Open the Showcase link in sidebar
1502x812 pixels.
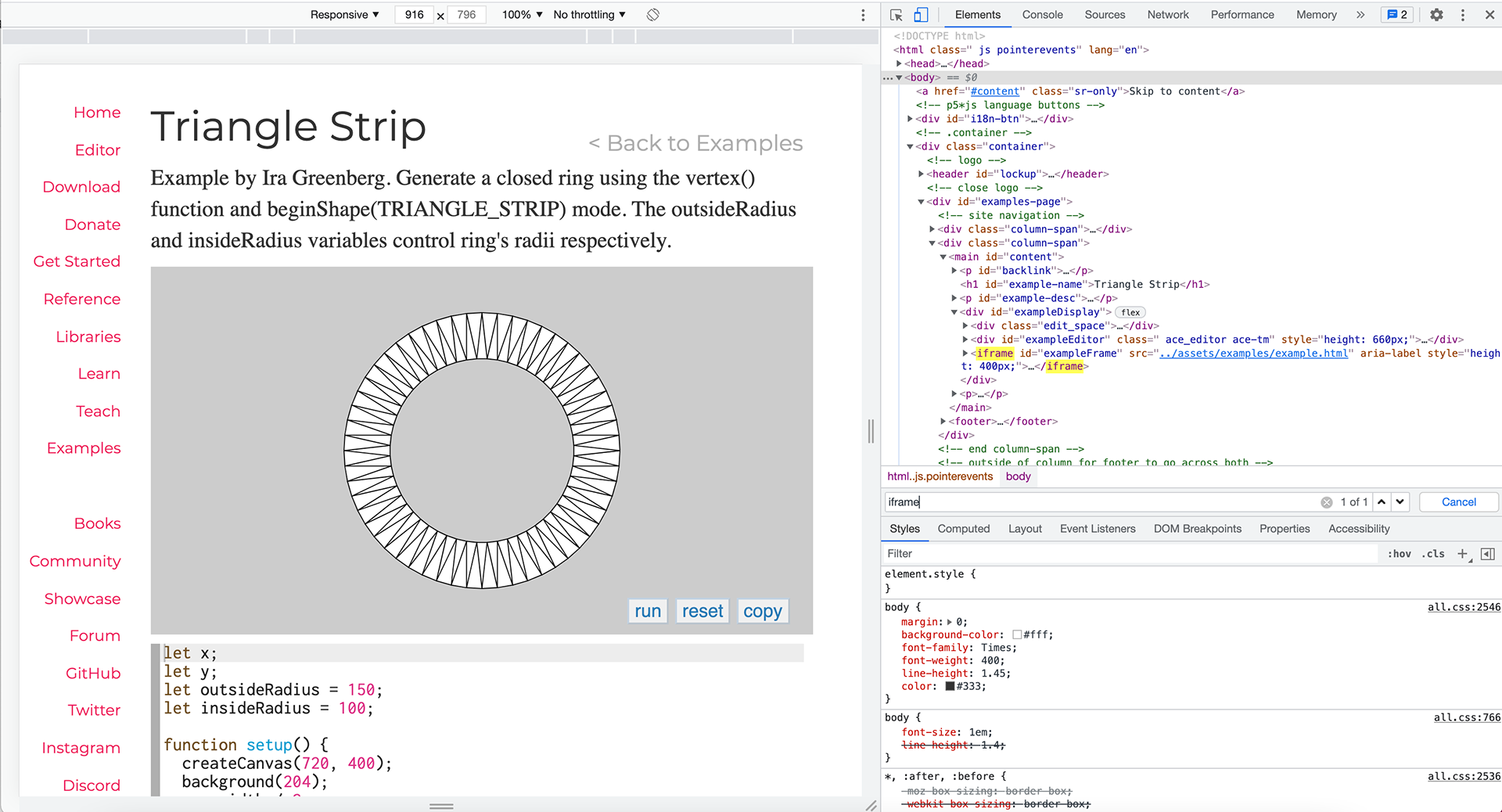pos(82,598)
